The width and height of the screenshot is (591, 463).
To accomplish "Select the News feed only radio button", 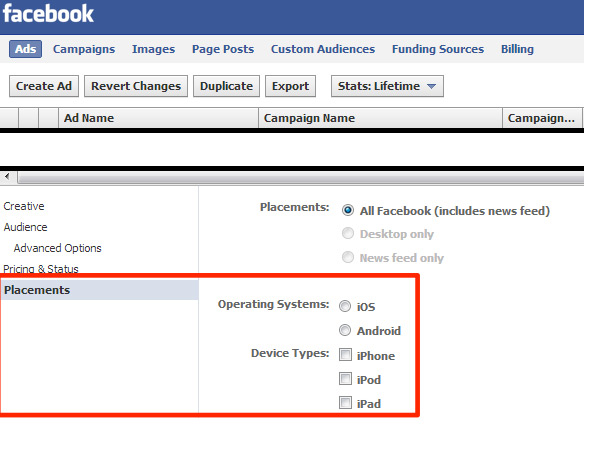I will click(348, 258).
